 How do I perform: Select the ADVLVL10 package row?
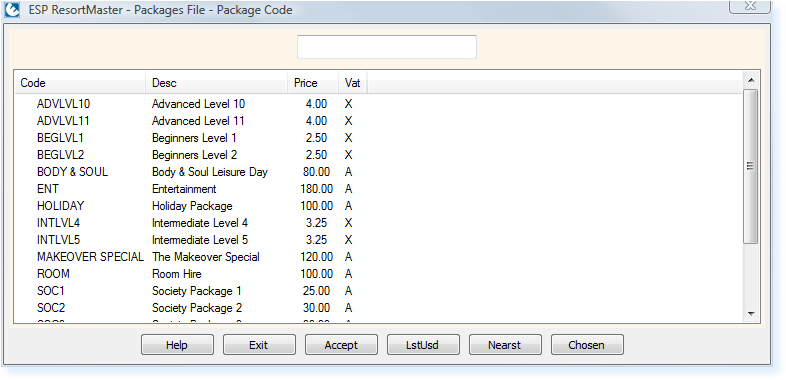(x=378, y=104)
